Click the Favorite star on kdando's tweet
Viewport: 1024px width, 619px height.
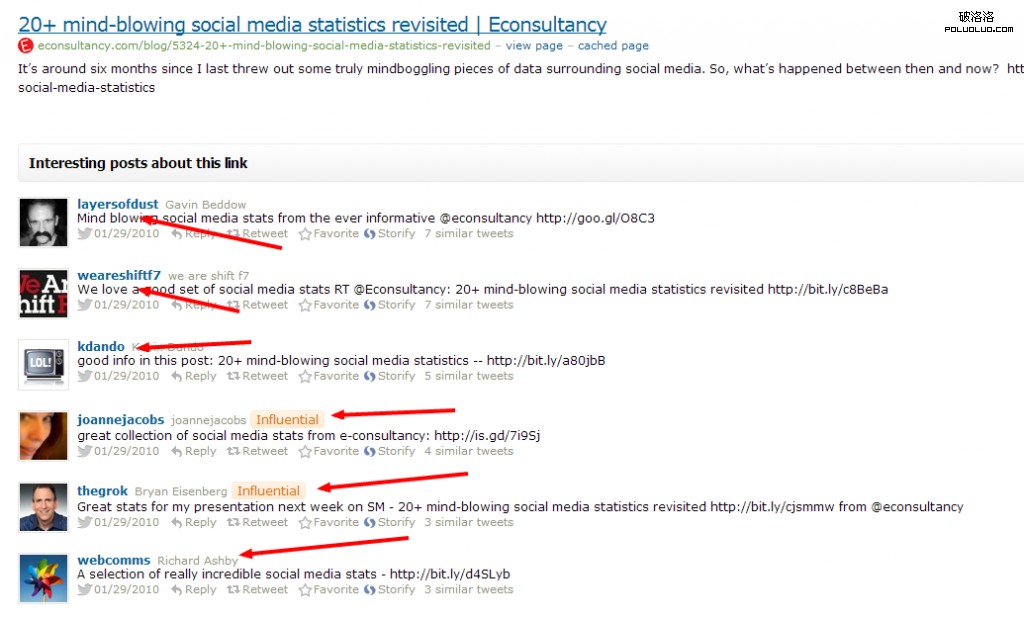click(305, 377)
